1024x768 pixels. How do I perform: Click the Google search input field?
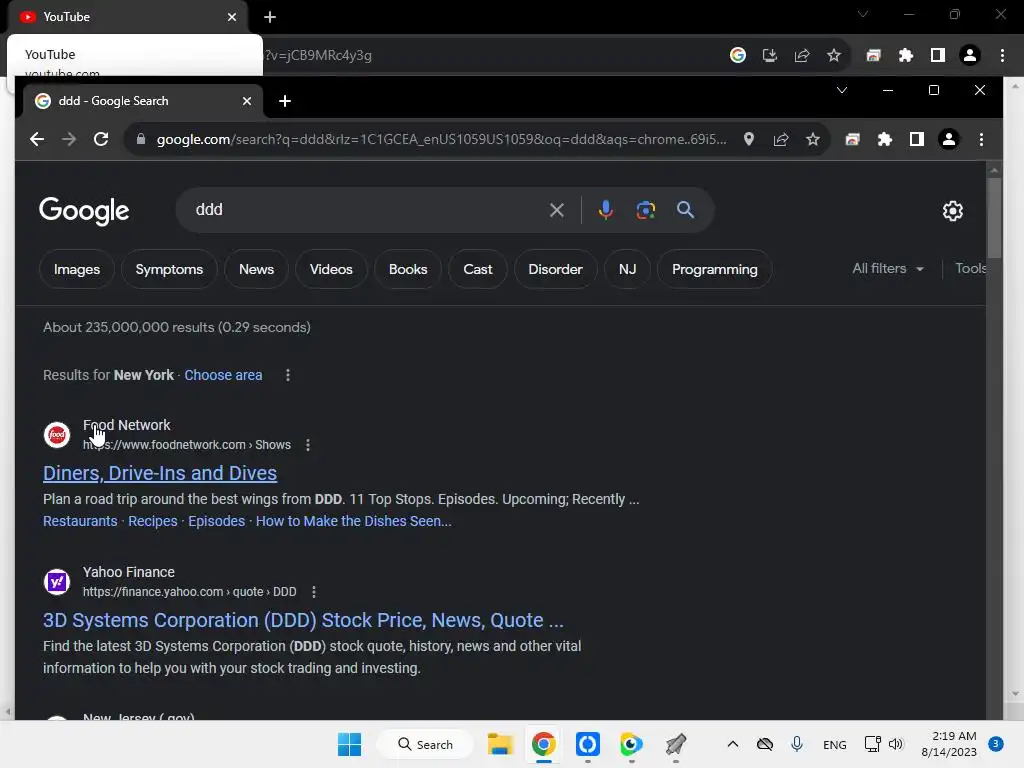point(366,210)
